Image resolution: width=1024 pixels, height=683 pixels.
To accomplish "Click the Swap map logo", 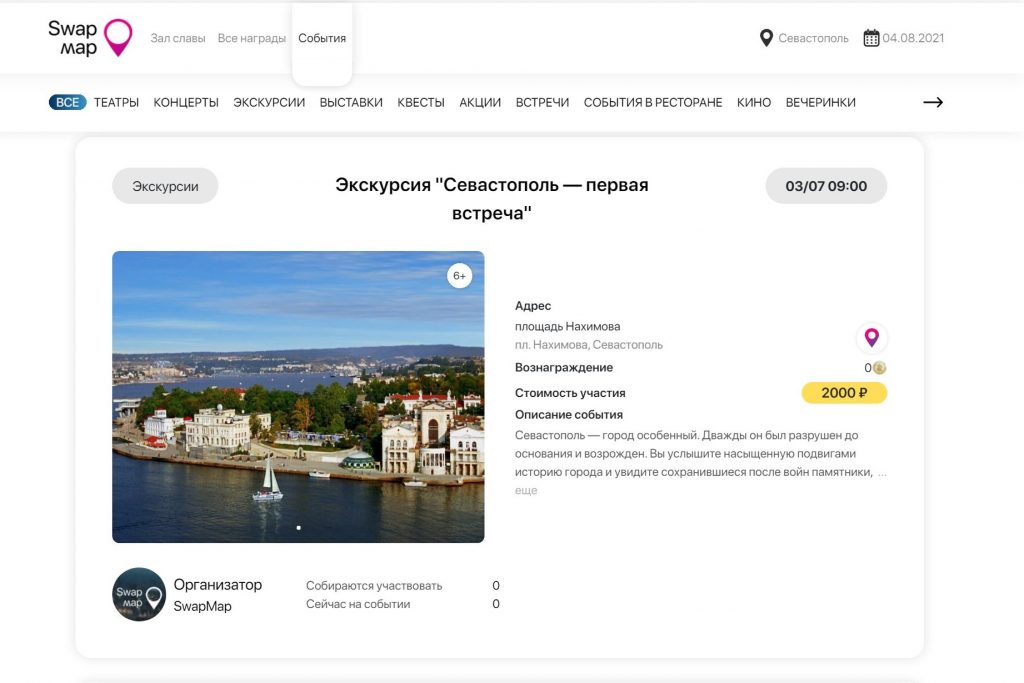I will (90, 38).
